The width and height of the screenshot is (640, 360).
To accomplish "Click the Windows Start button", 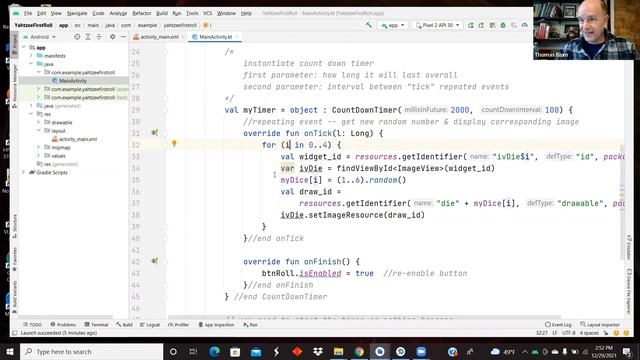I will point(9,351).
